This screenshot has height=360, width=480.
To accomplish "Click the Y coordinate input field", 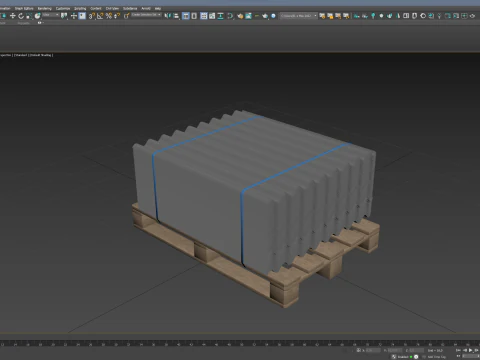I will 395,350.
